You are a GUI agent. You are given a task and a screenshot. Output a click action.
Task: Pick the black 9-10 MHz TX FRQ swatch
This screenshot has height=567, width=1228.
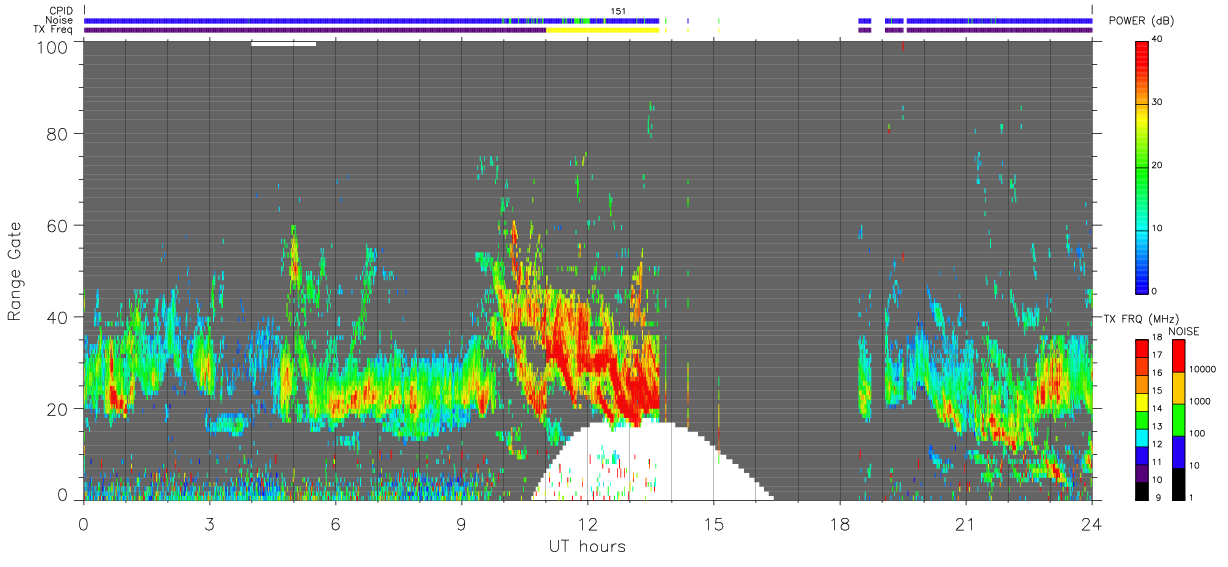[x=1143, y=490]
